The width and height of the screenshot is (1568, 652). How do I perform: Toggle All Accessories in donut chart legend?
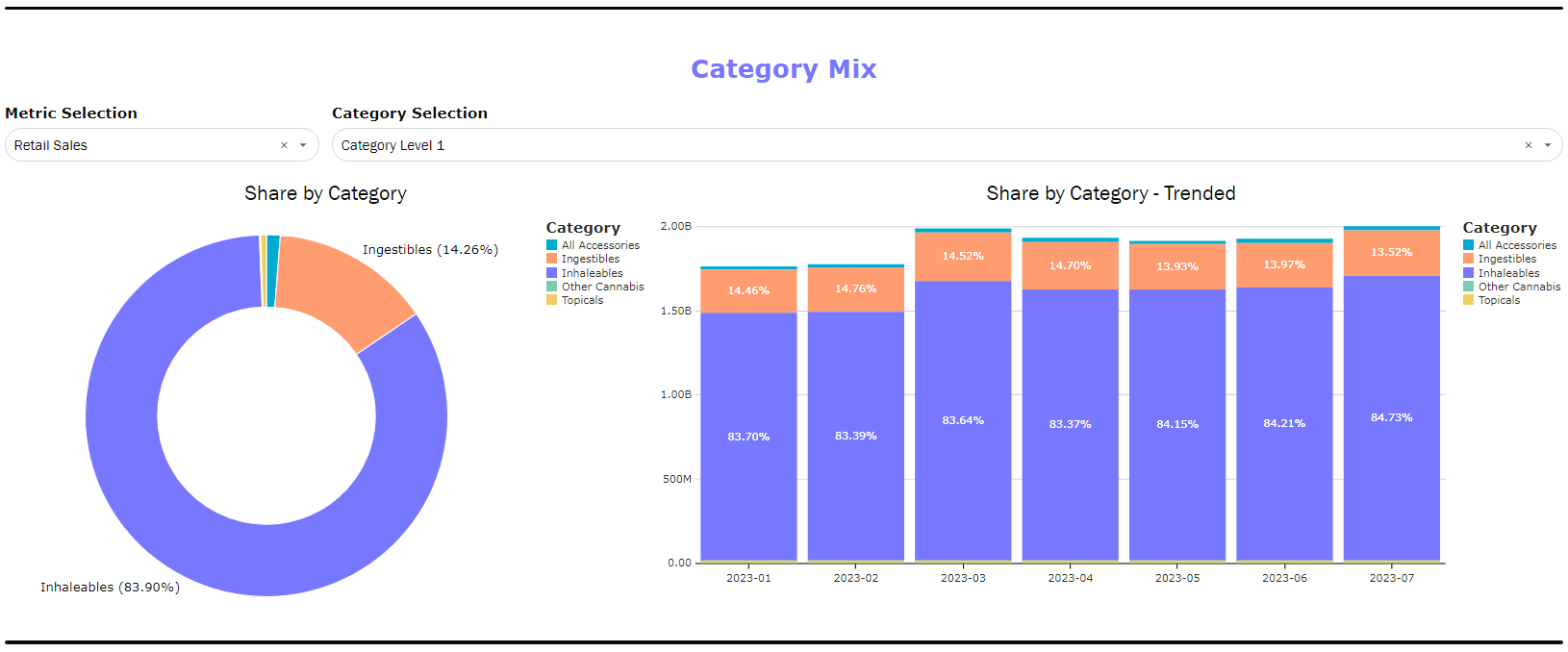[599, 245]
